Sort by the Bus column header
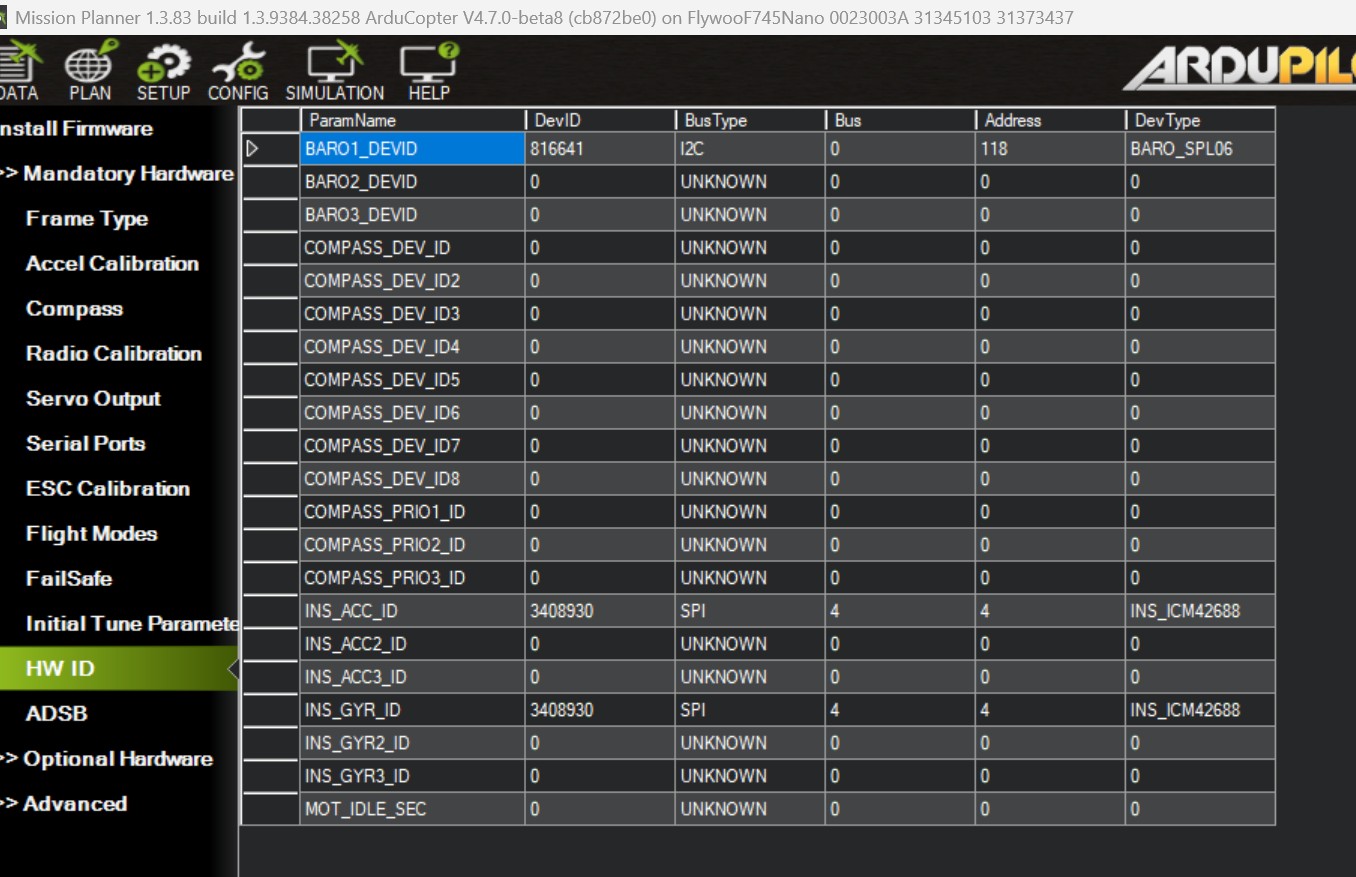Image resolution: width=1356 pixels, height=877 pixels. 900,120
